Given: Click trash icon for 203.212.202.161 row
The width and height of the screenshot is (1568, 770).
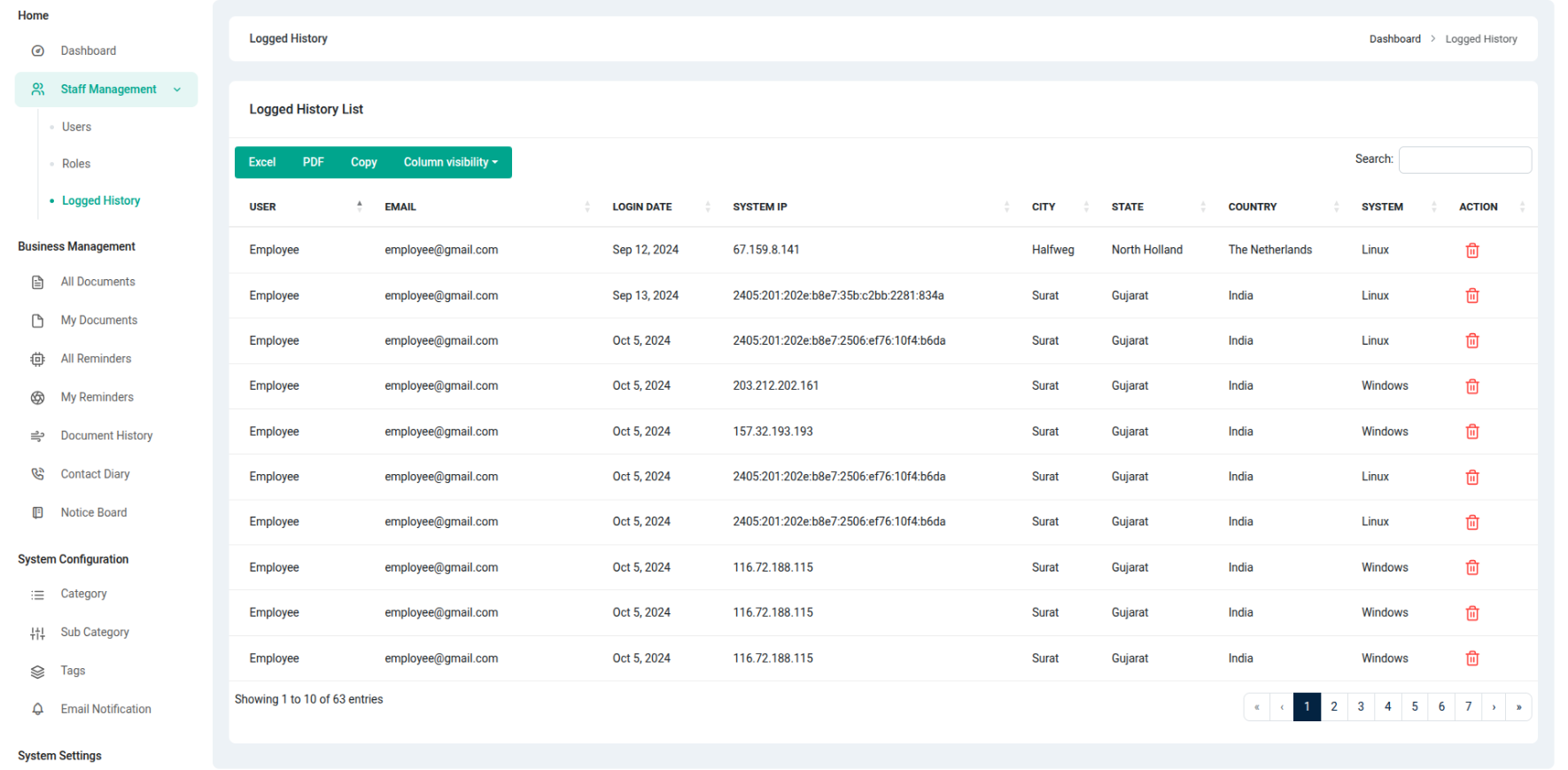Looking at the screenshot, I should click(1471, 386).
